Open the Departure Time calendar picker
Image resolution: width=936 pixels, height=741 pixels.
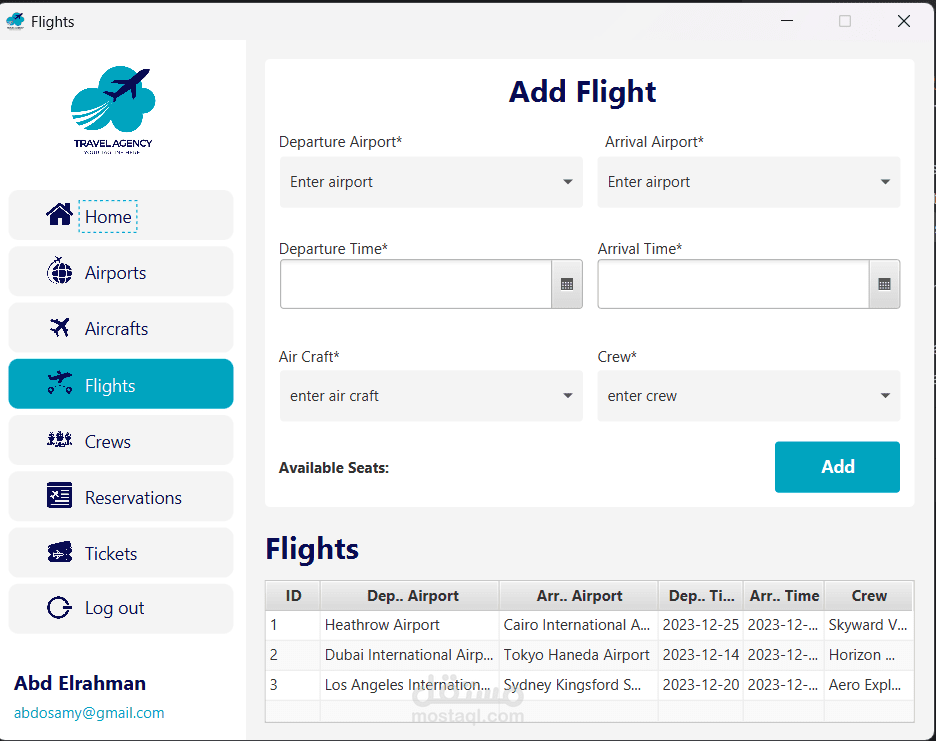tap(567, 285)
